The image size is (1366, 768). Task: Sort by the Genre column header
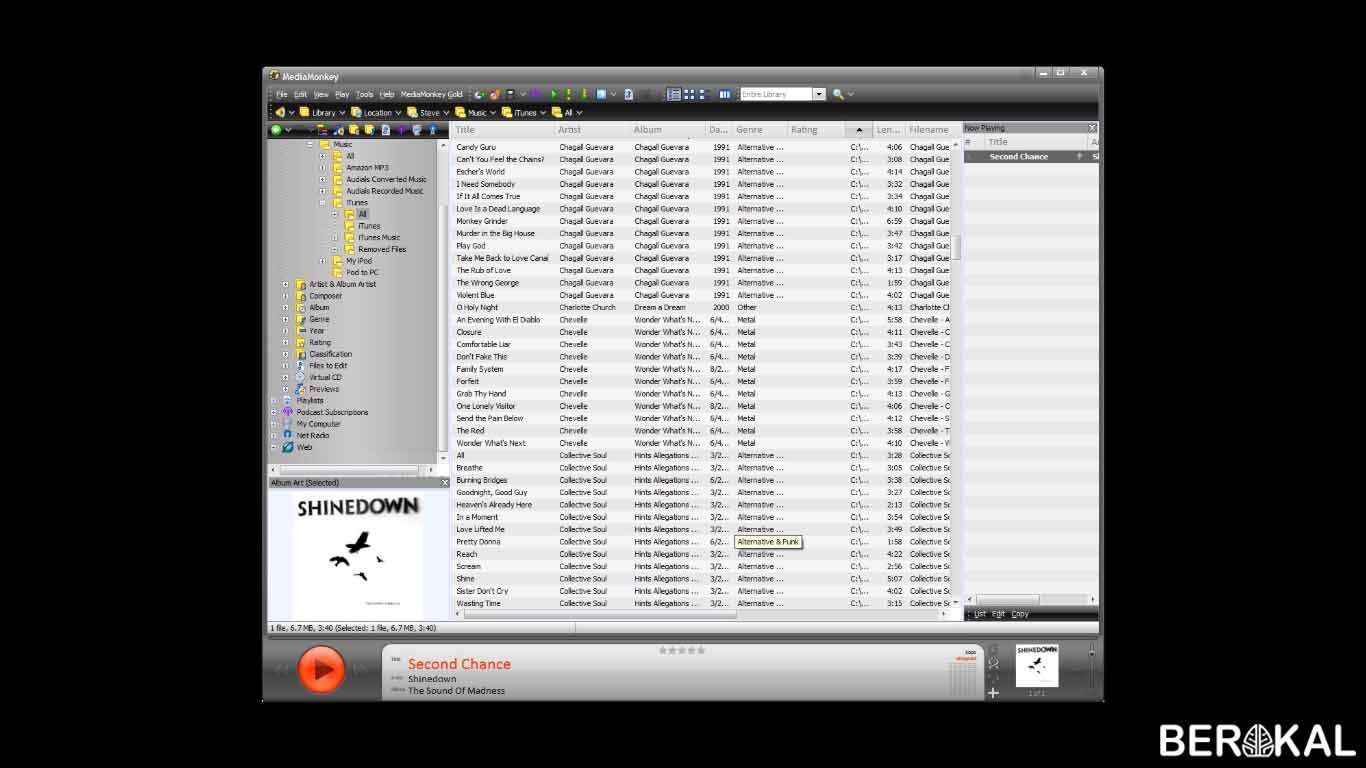point(759,130)
